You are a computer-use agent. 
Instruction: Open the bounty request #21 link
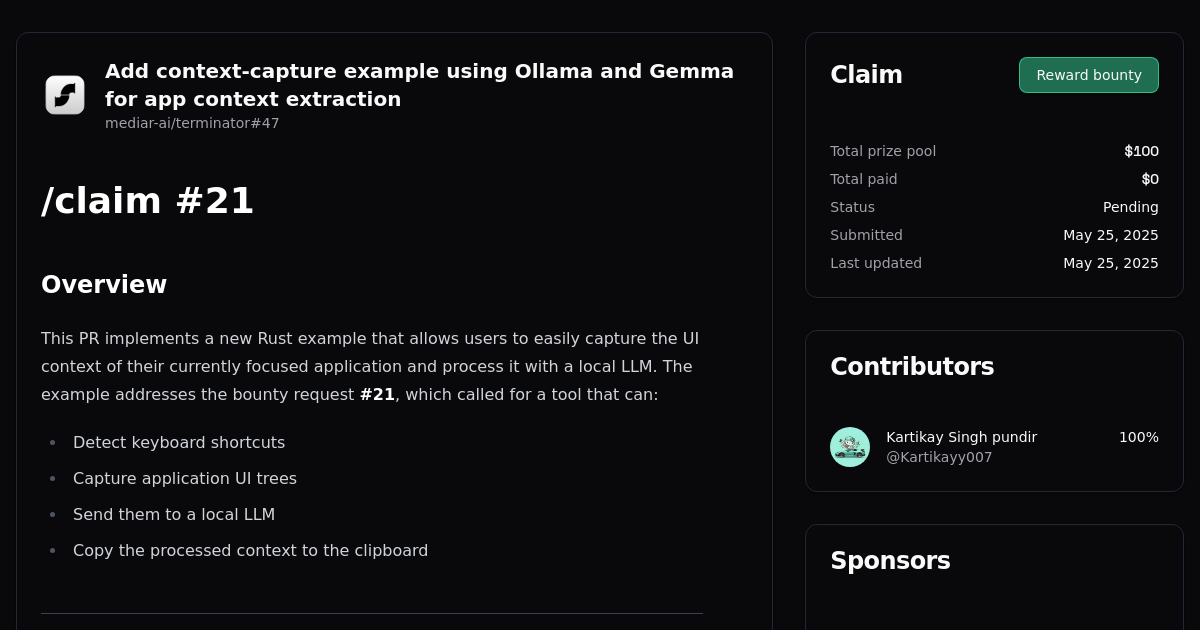377,394
